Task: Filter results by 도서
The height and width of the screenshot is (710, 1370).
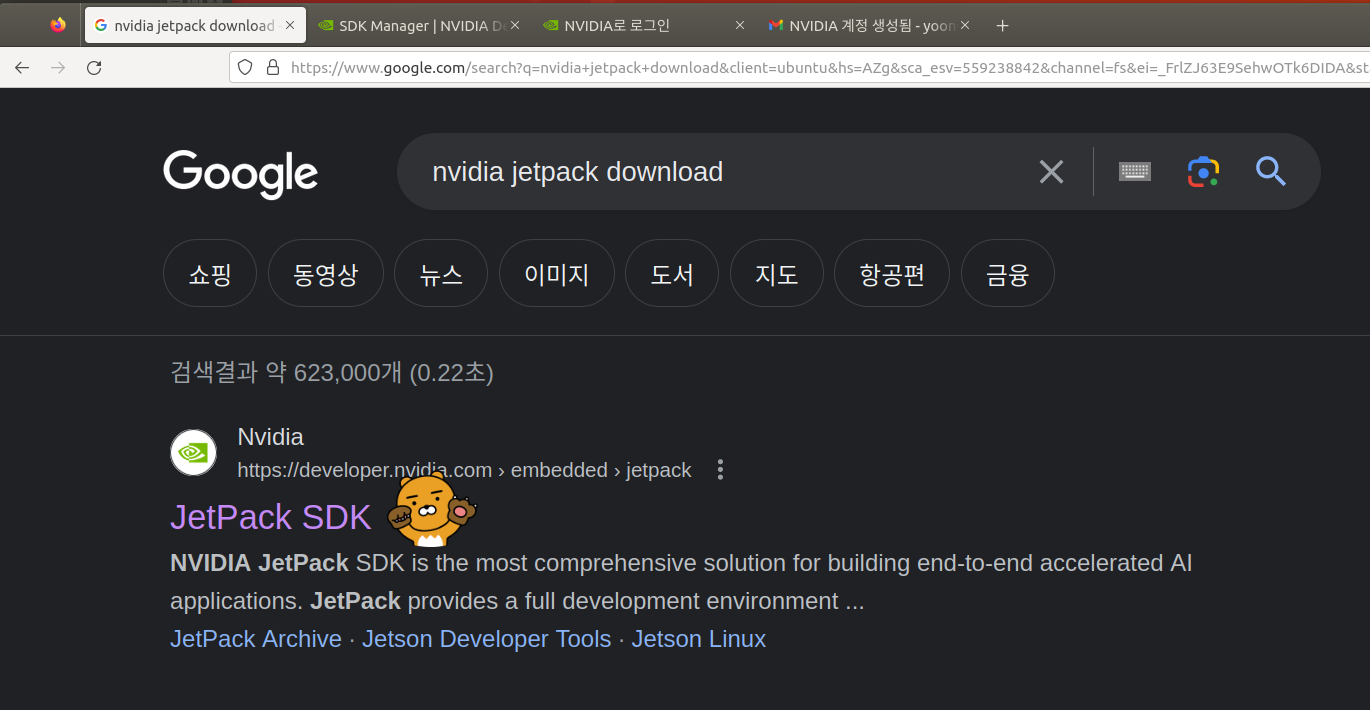Action: [x=672, y=274]
